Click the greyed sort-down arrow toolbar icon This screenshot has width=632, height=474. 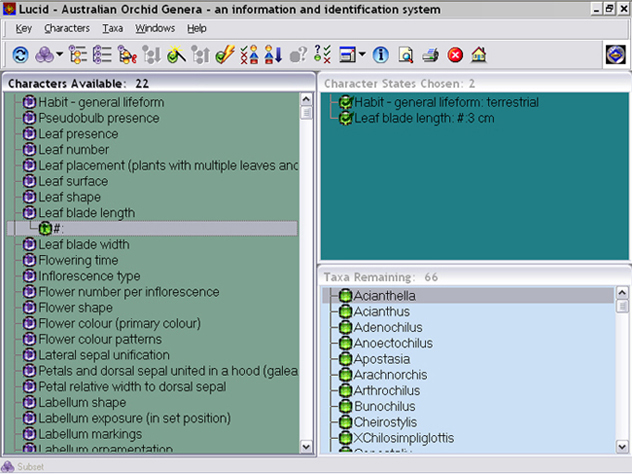pos(152,54)
